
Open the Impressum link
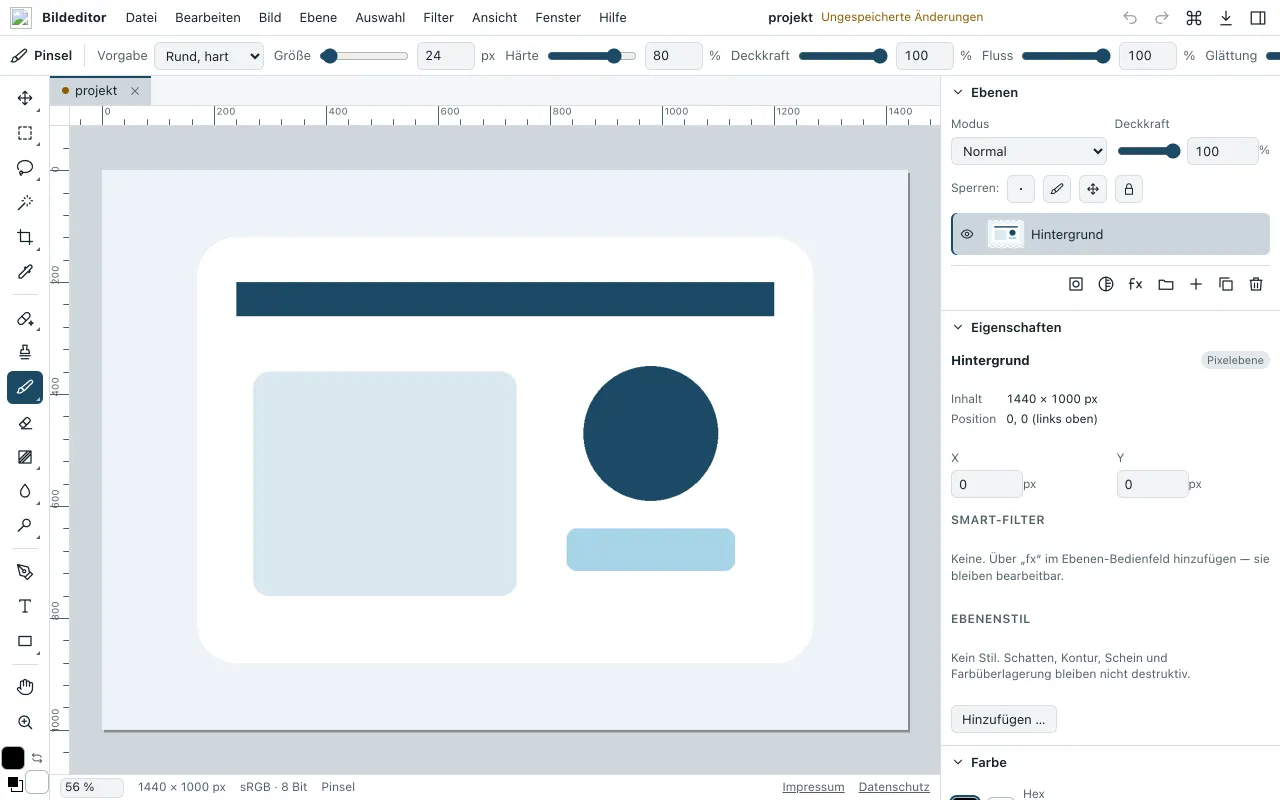coord(813,787)
